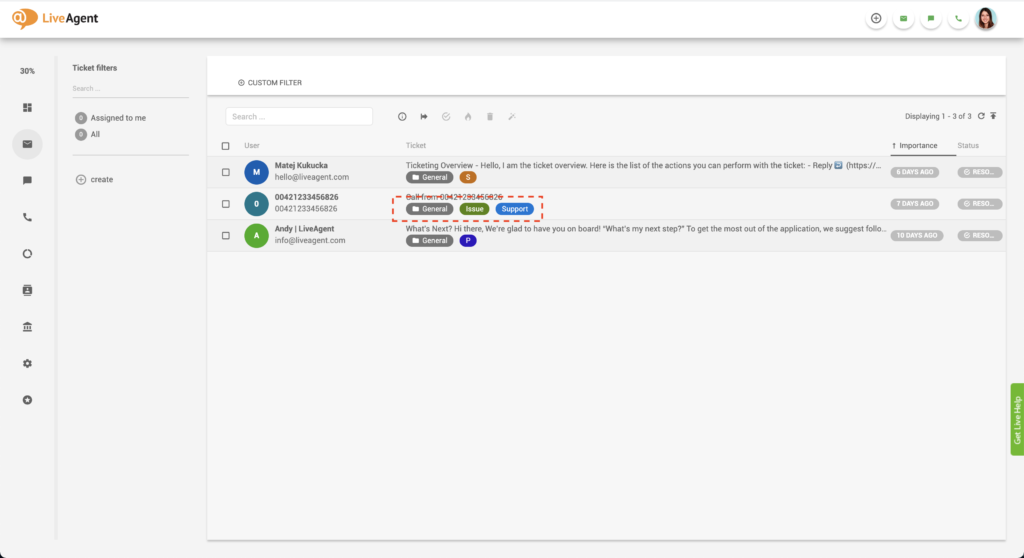This screenshot has width=1024, height=558.
Task: Open Configuration gear icon in sidebar
Action: pyautogui.click(x=27, y=363)
